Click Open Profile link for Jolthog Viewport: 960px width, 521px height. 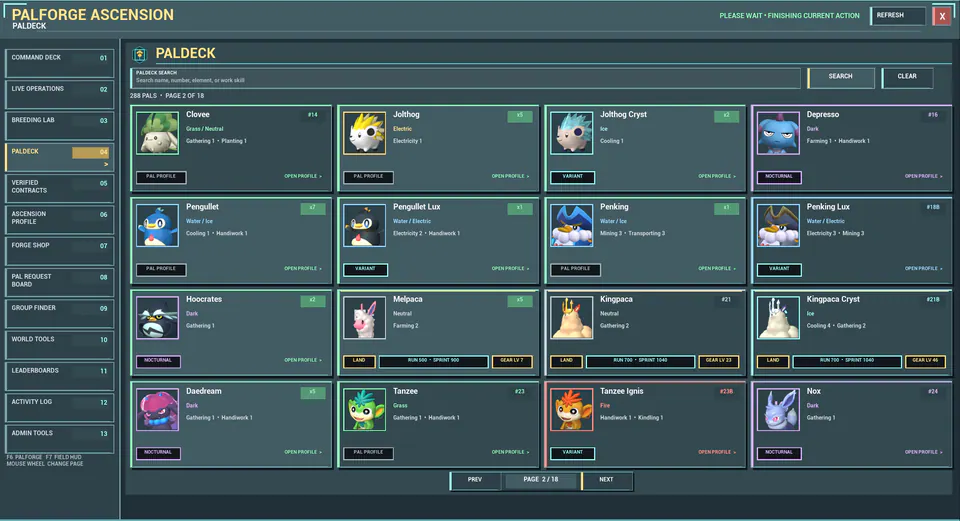(510, 176)
